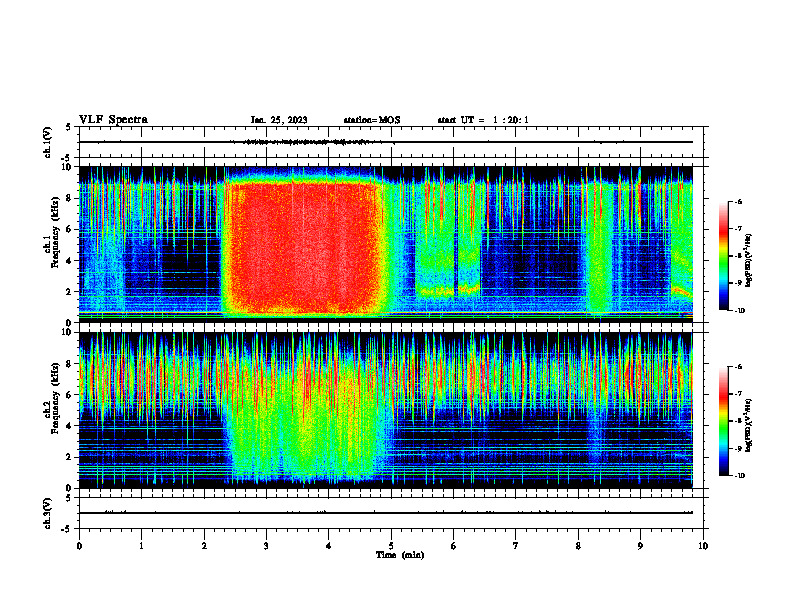
Task: Click the time axis tick label "1"
Action: (x=141, y=546)
